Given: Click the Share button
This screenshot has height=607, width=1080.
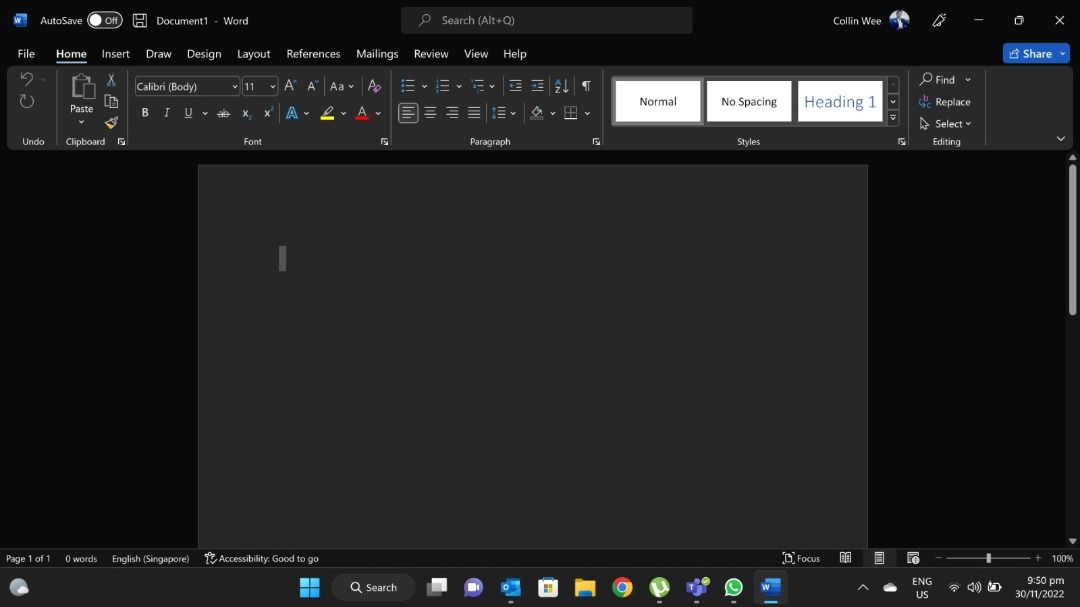Looking at the screenshot, I should point(1030,54).
